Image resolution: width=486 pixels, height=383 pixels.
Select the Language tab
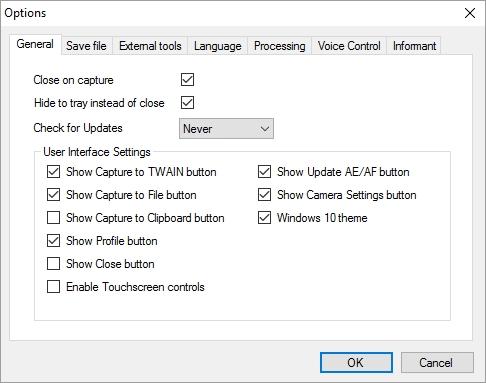point(218,46)
